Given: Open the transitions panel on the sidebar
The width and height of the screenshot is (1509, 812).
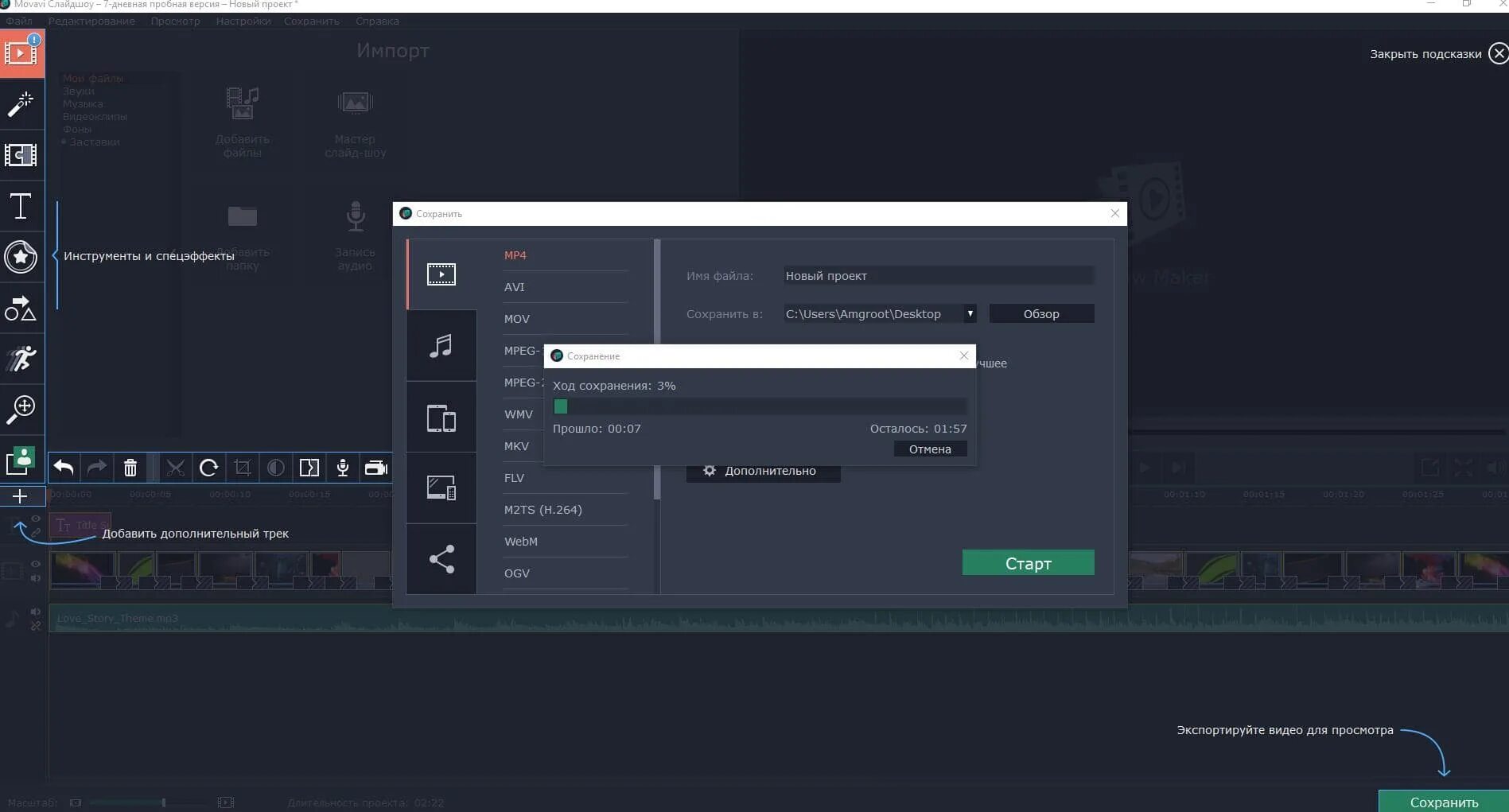Looking at the screenshot, I should 21,155.
